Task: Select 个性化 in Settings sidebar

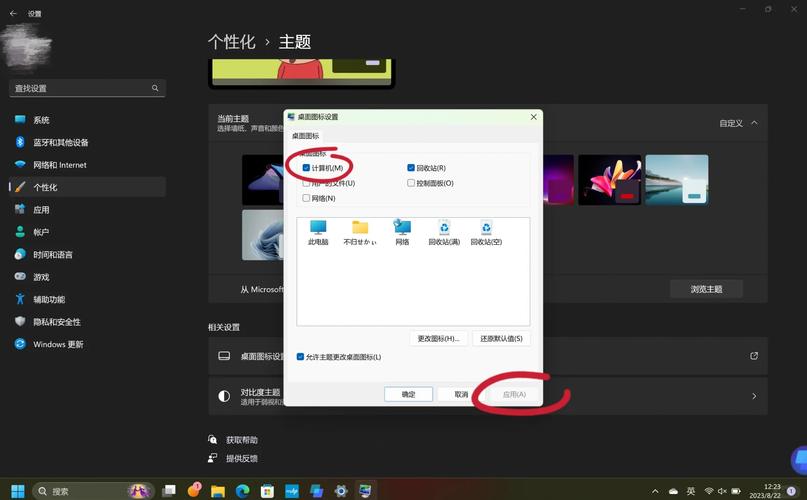Action: 87,187
